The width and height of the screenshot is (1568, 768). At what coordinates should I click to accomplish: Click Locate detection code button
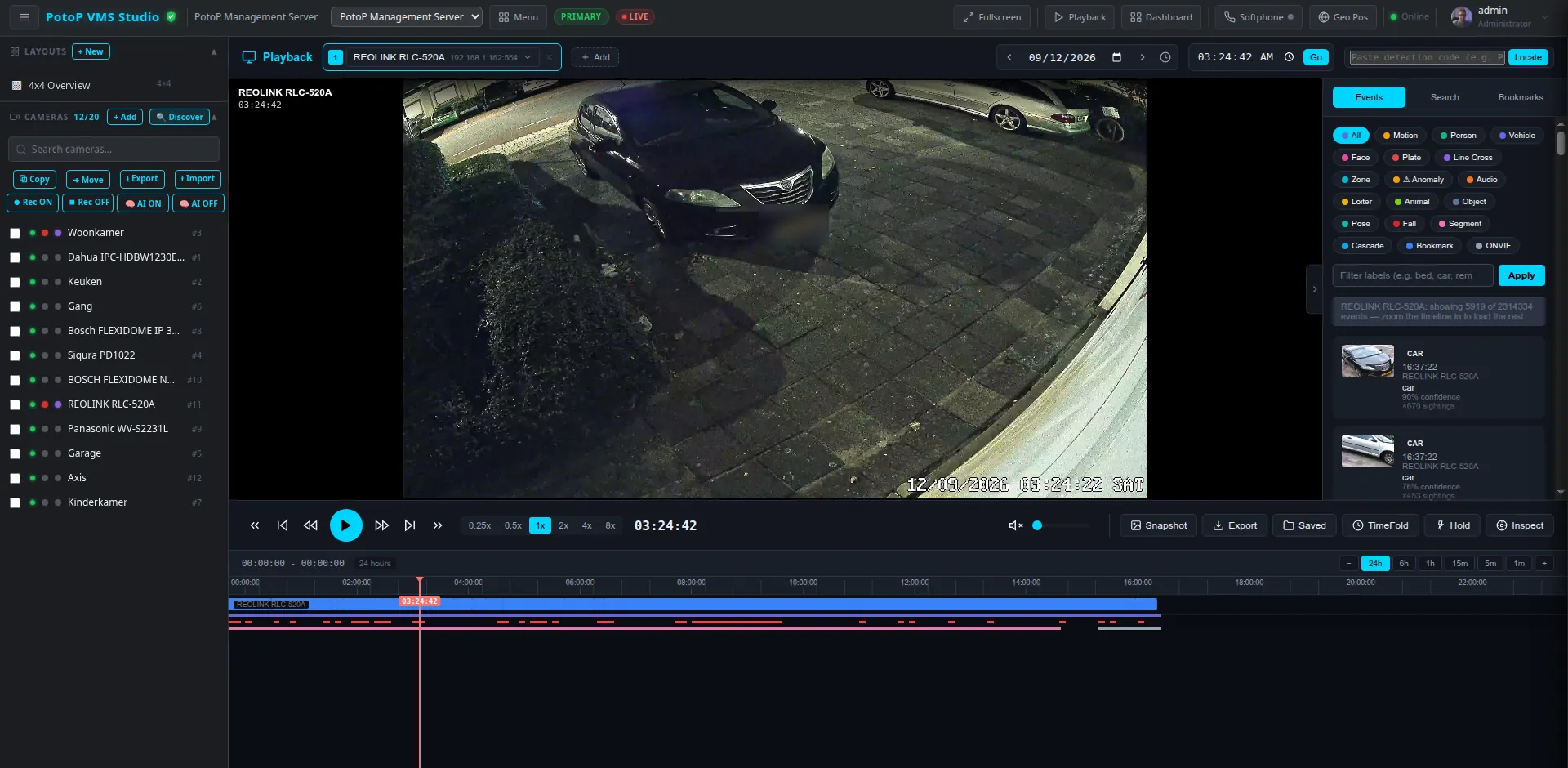(x=1527, y=57)
